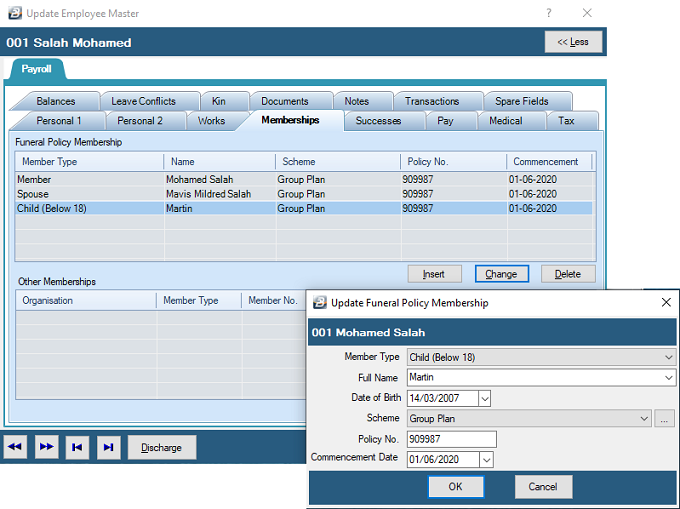Expand the Member Type dropdown
This screenshot has height=509, width=680.
[668, 357]
